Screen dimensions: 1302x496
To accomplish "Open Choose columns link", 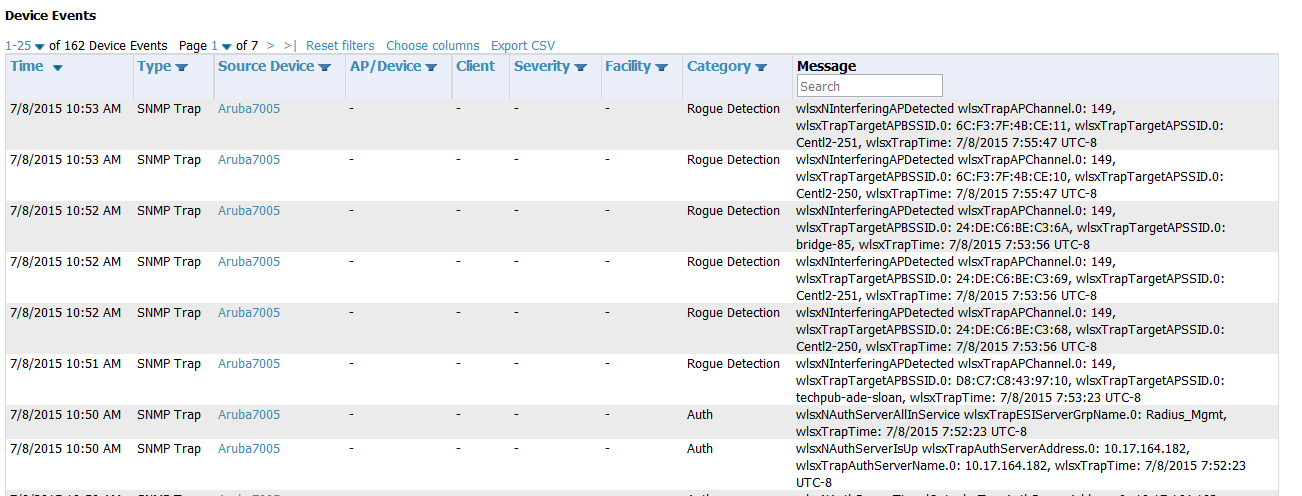I will (433, 46).
